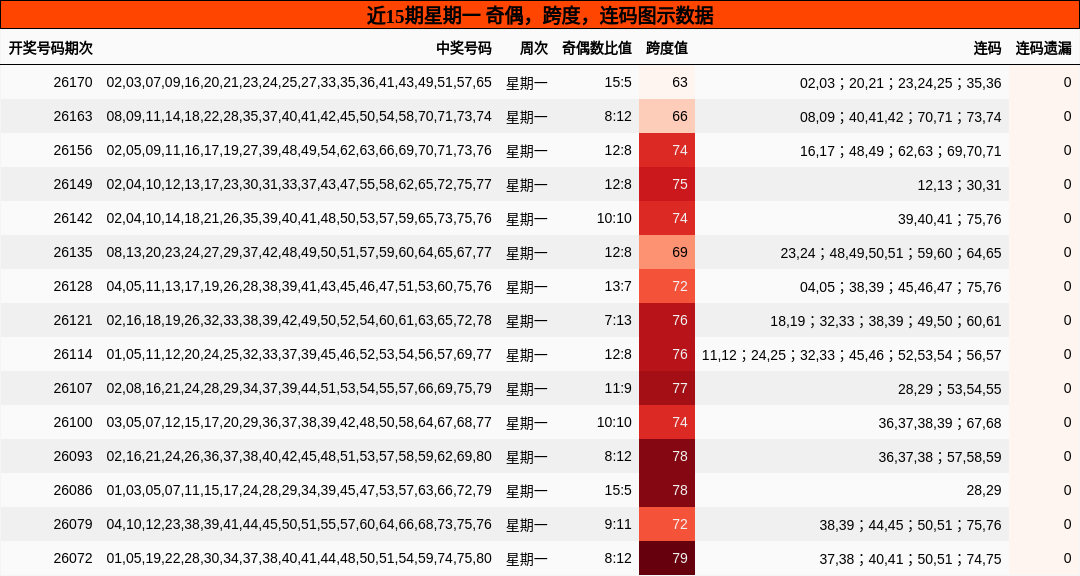The width and height of the screenshot is (1080, 576).
Task: Click span value 66 cell of row 26163
Action: [667, 116]
